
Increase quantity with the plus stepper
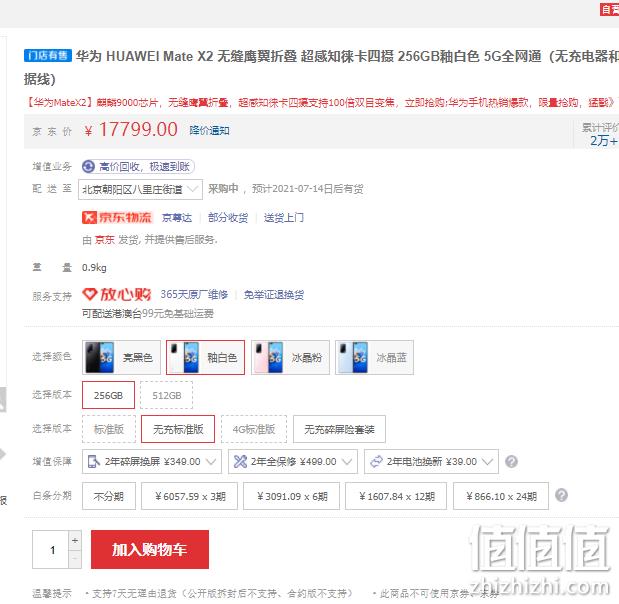pyautogui.click(x=75, y=540)
